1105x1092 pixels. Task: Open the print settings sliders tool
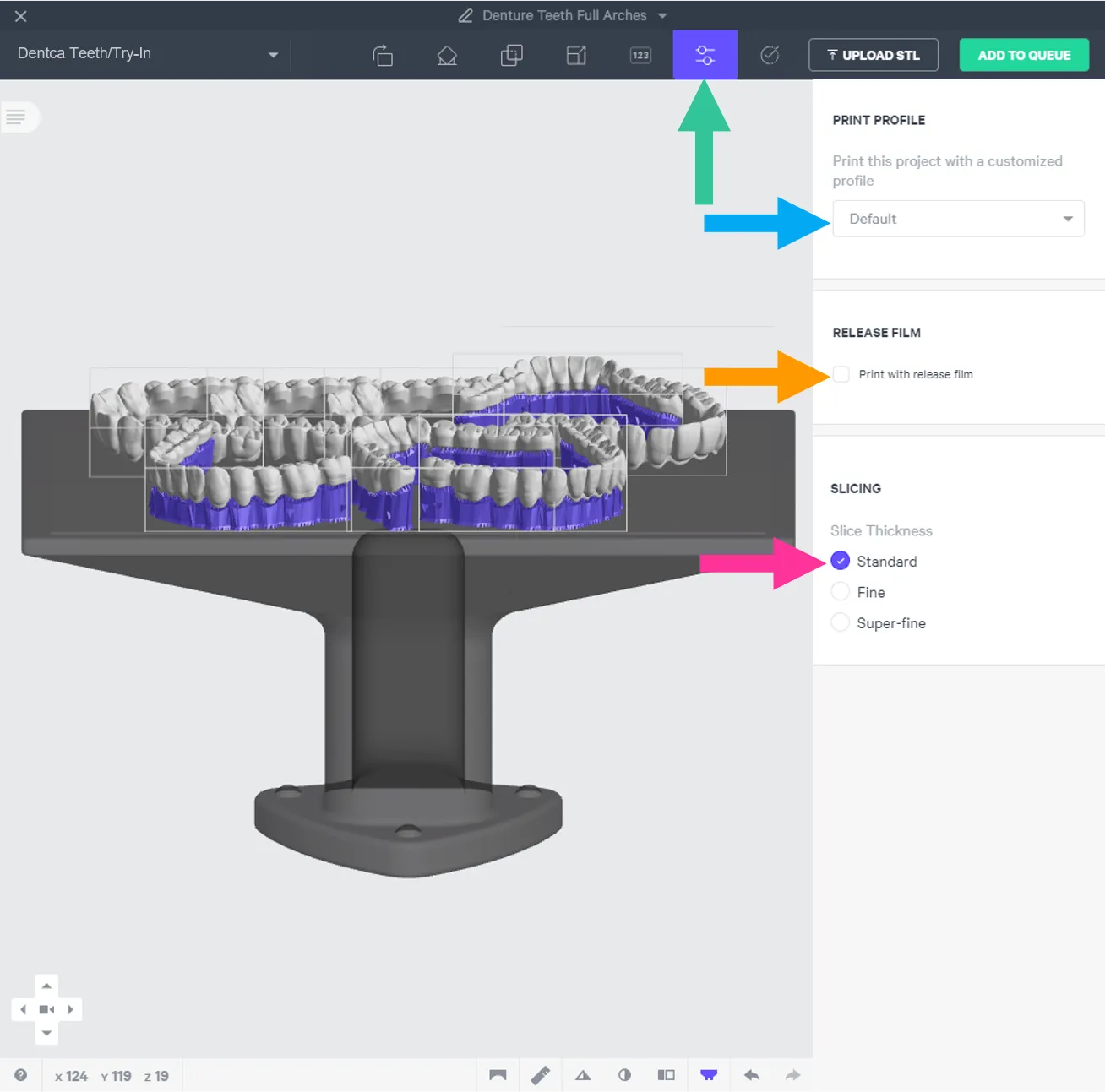click(x=705, y=55)
